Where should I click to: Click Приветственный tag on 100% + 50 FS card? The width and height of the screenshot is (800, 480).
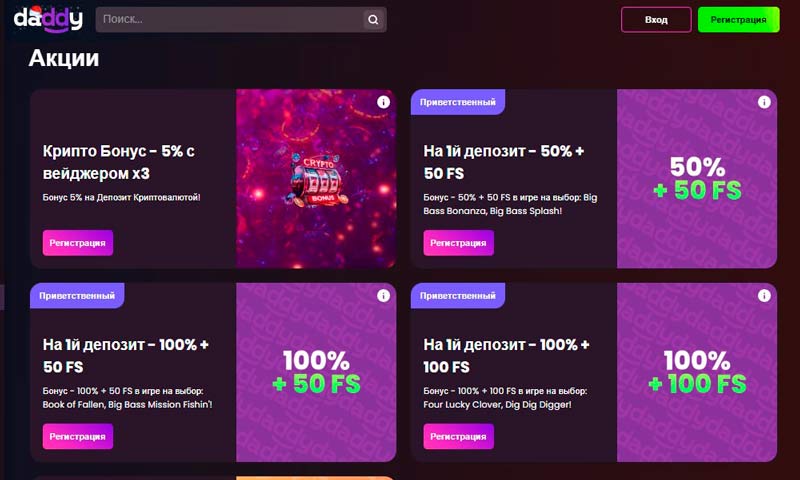[77, 296]
